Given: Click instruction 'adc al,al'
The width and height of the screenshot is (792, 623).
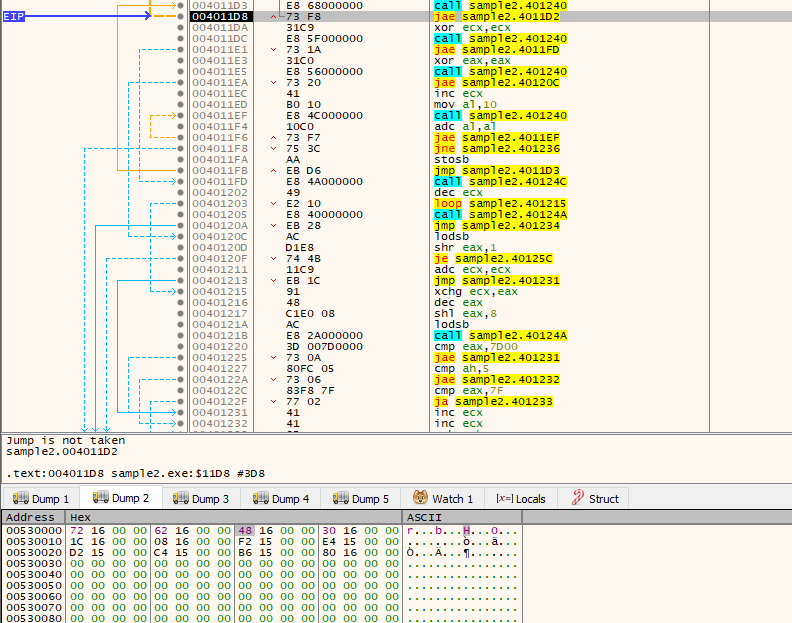Looking at the screenshot, I should coord(465,127).
